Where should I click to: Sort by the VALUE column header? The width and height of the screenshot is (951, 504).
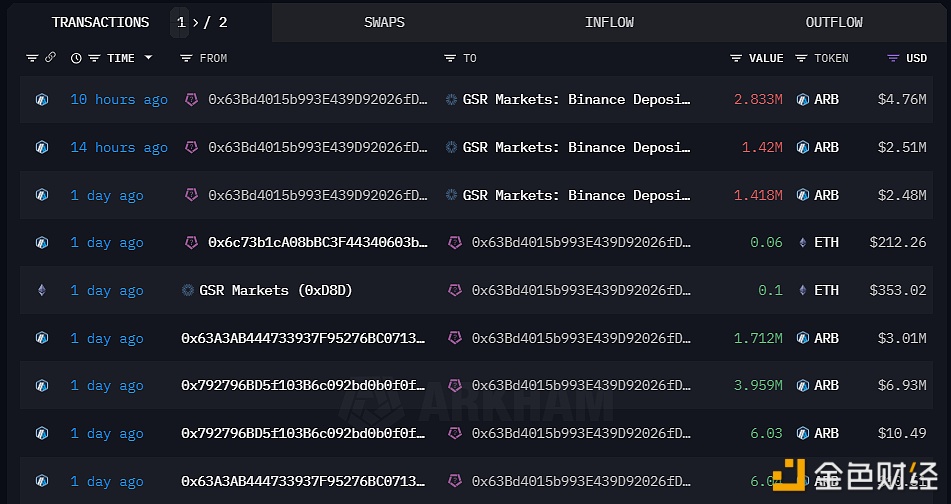(x=766, y=58)
